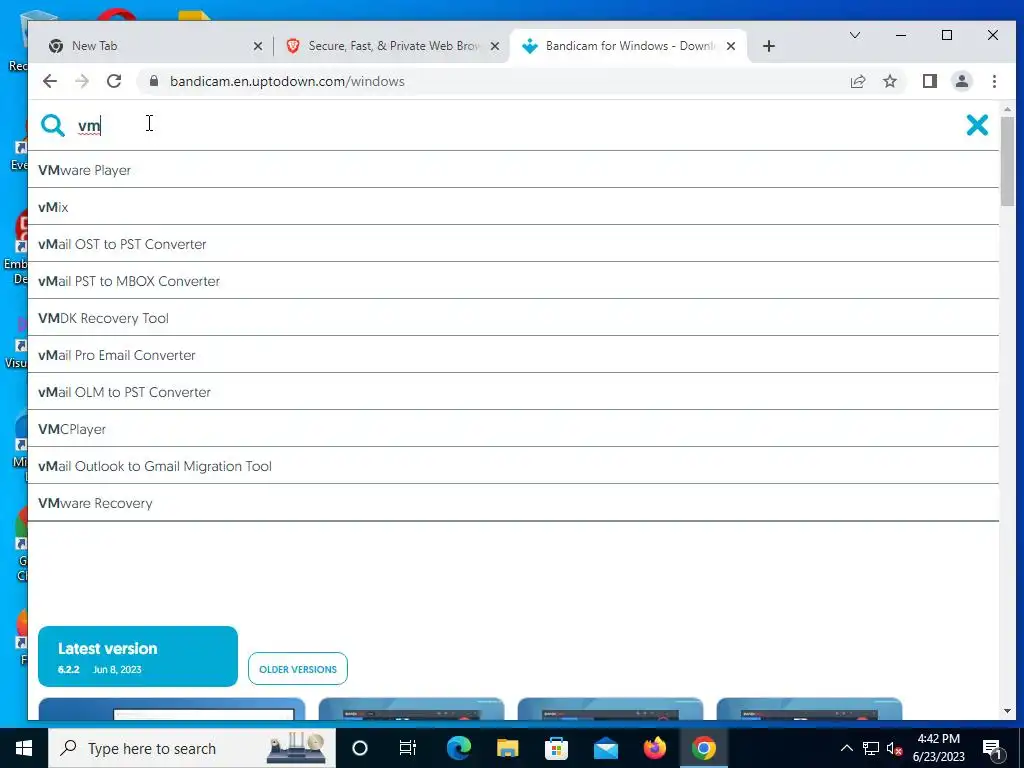Screen dimensions: 1024x768
Task: Open File Explorer from the taskbar
Action: click(x=507, y=748)
